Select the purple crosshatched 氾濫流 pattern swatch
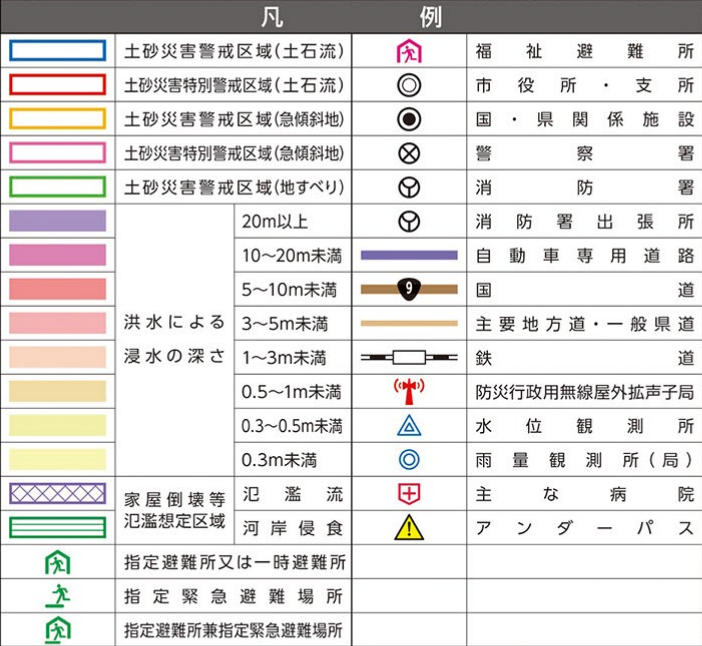 pyautogui.click(x=57, y=493)
